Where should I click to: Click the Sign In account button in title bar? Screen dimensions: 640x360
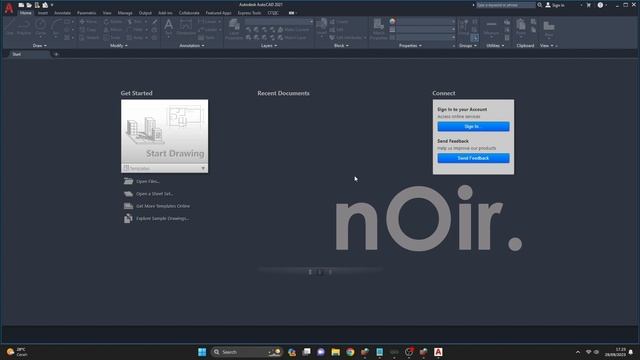pyautogui.click(x=555, y=5)
